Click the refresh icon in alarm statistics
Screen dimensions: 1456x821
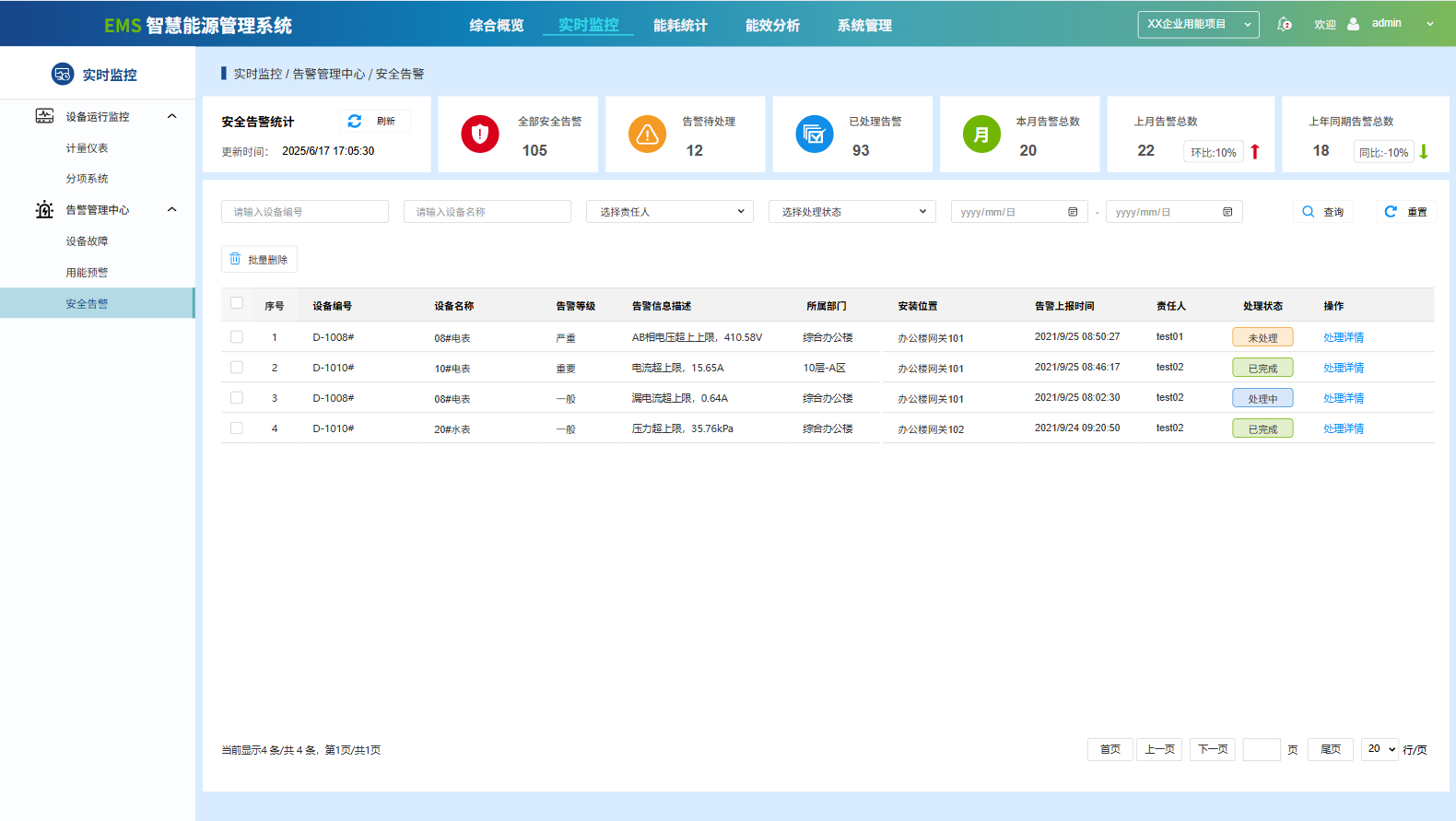(355, 122)
